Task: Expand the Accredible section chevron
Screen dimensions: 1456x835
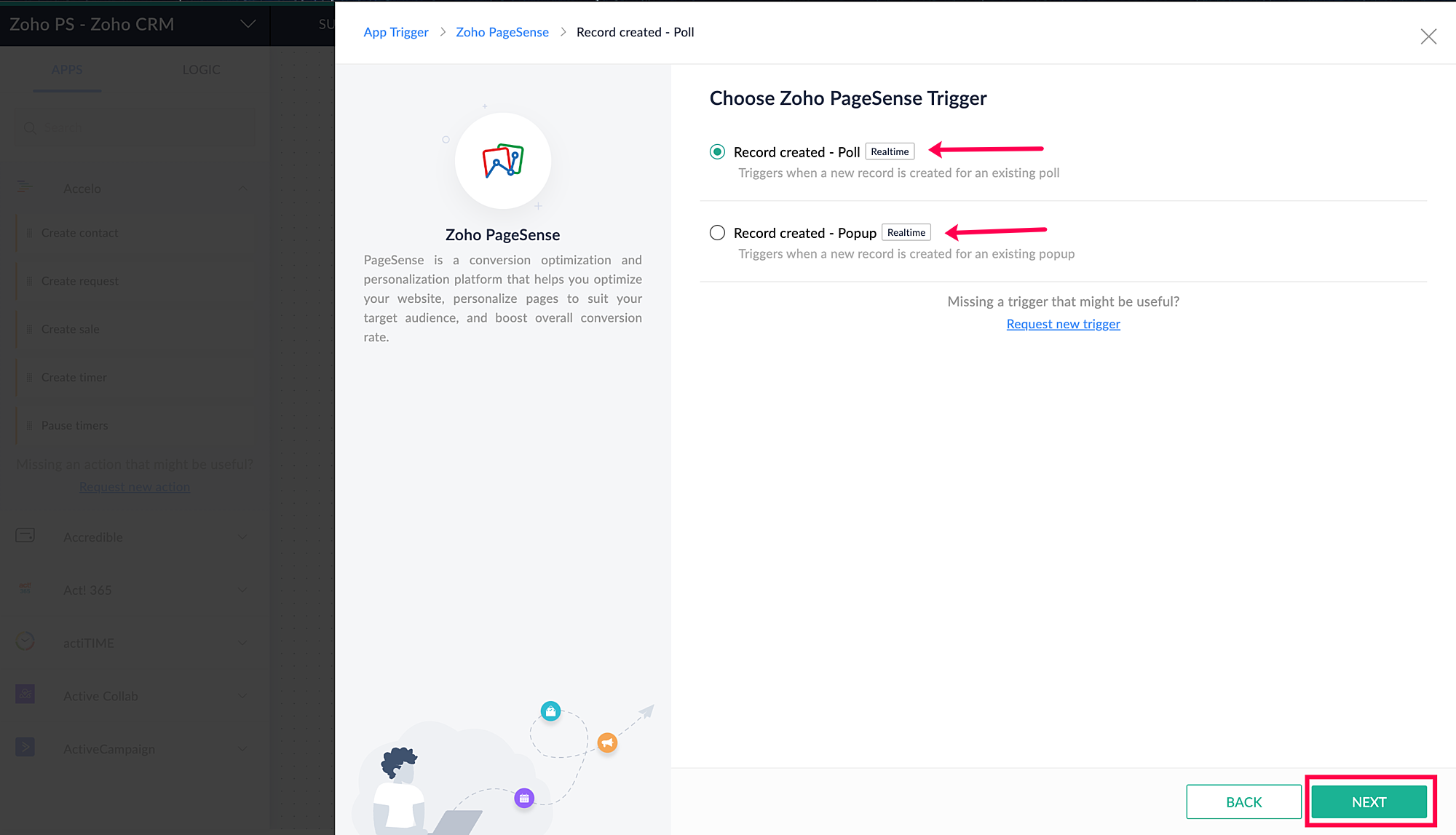Action: click(243, 537)
